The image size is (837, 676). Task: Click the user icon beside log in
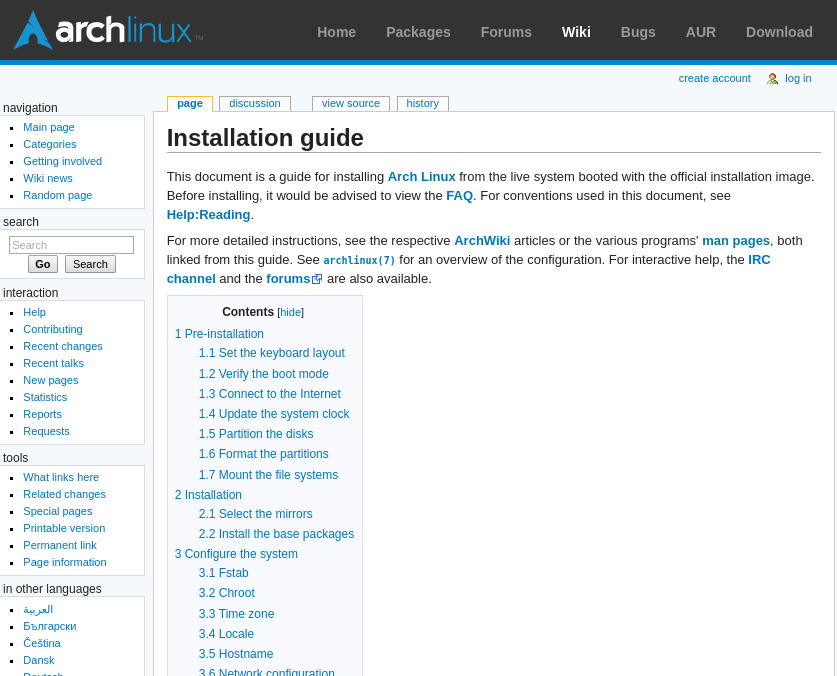click(x=772, y=78)
